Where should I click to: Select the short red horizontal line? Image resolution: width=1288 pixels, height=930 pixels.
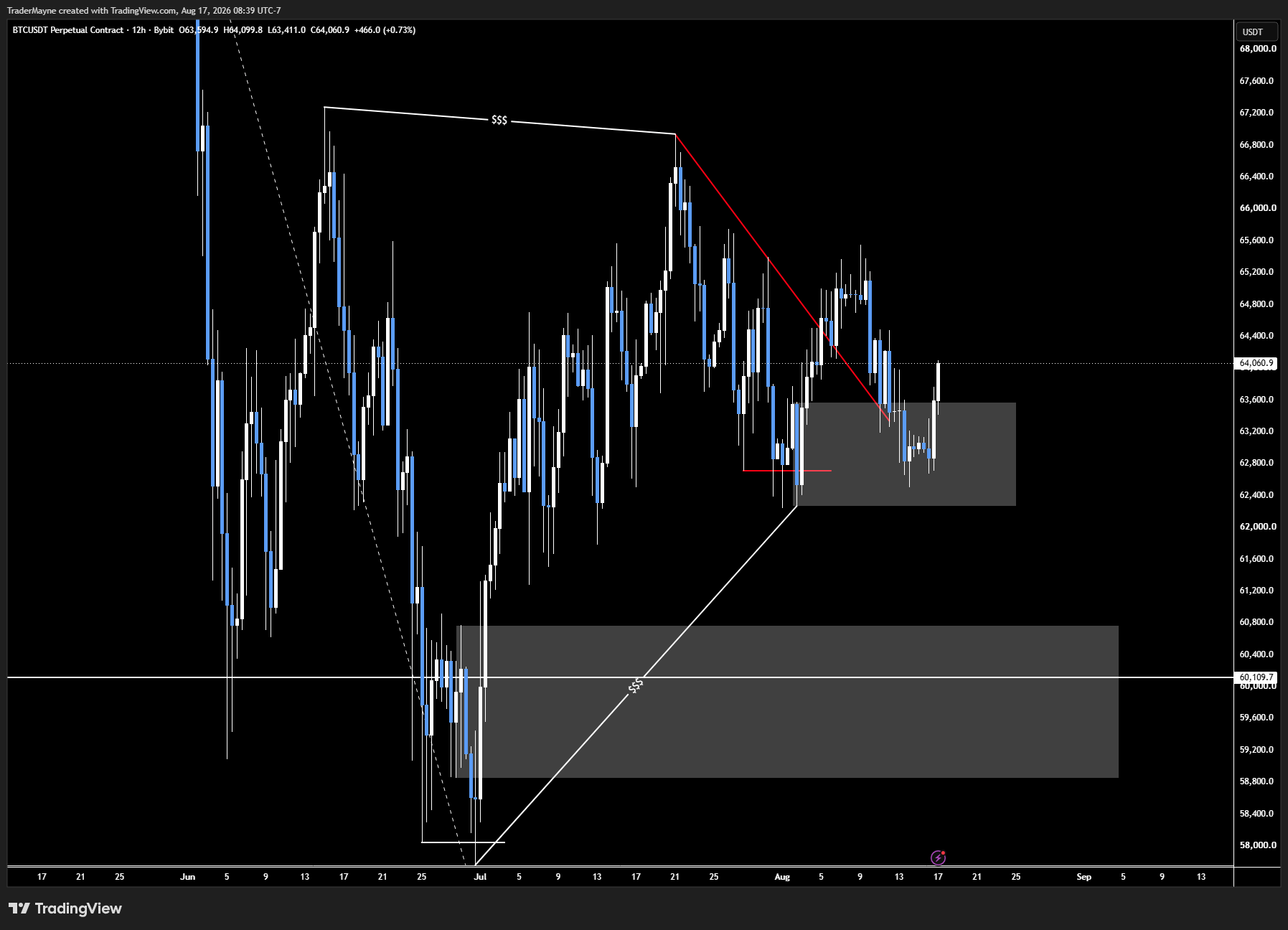(787, 471)
